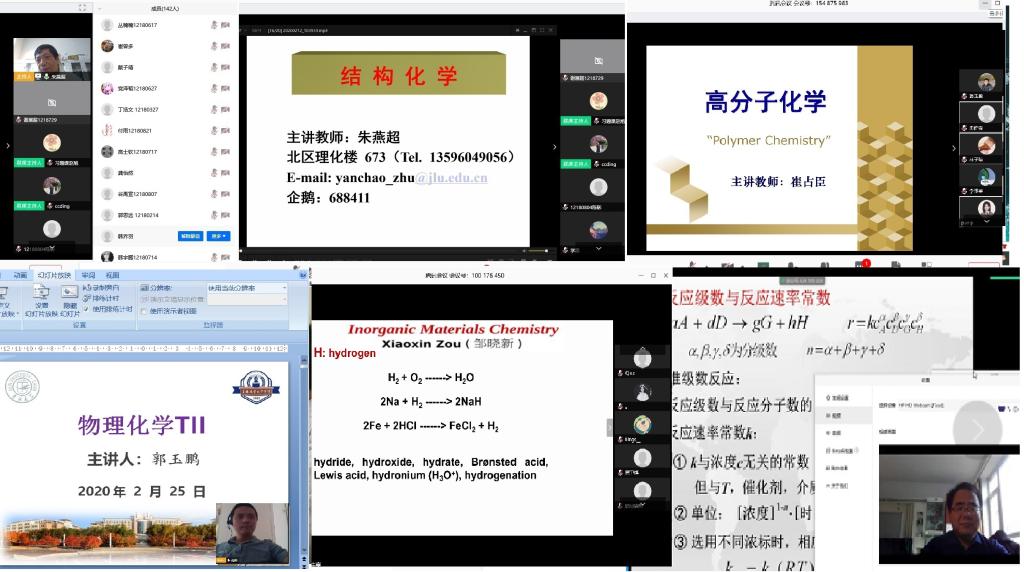Open the jlu.edu.cn email link
The height and width of the screenshot is (572, 1024).
451,178
